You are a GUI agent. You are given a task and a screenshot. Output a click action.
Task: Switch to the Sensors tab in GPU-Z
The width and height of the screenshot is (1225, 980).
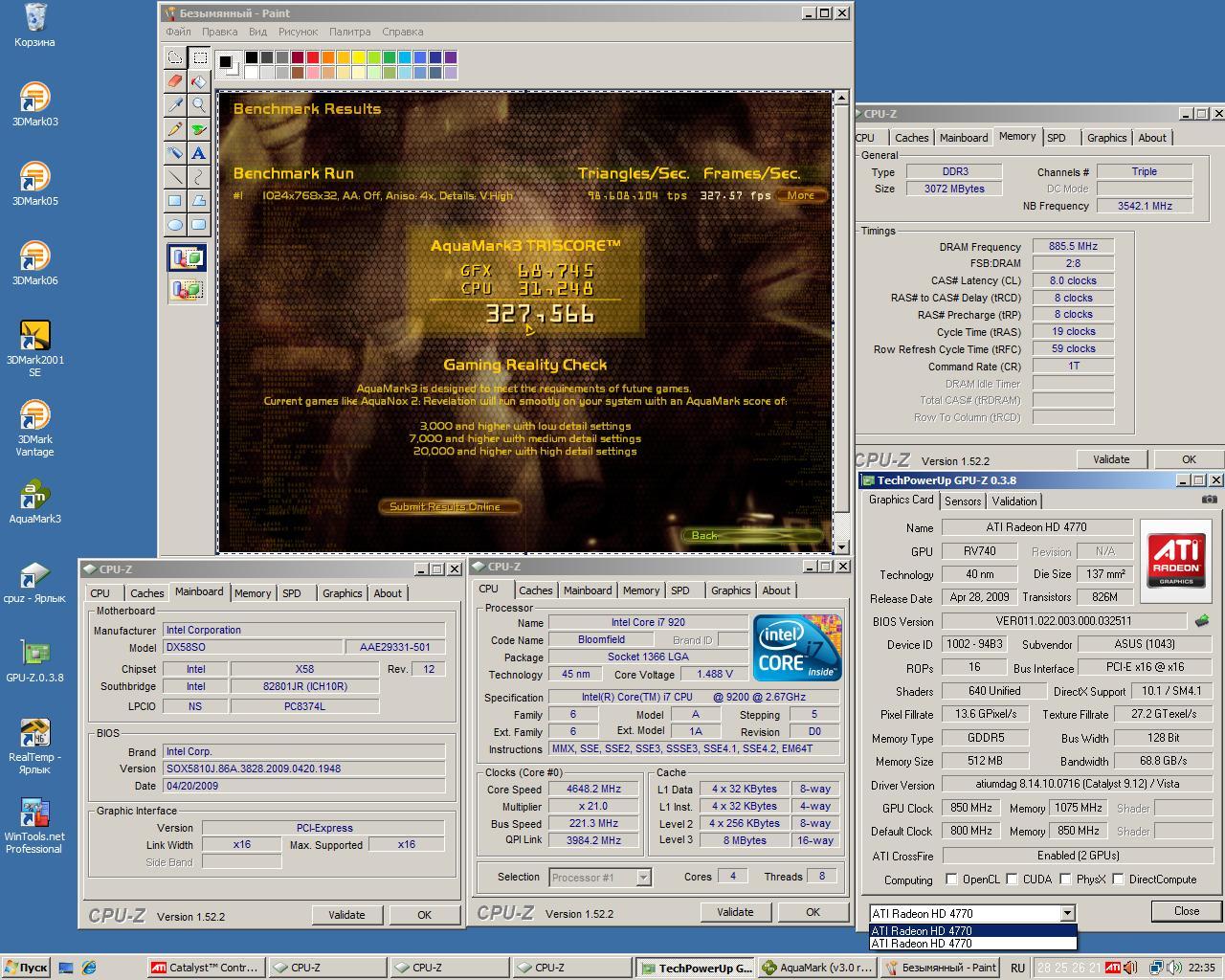(x=963, y=501)
